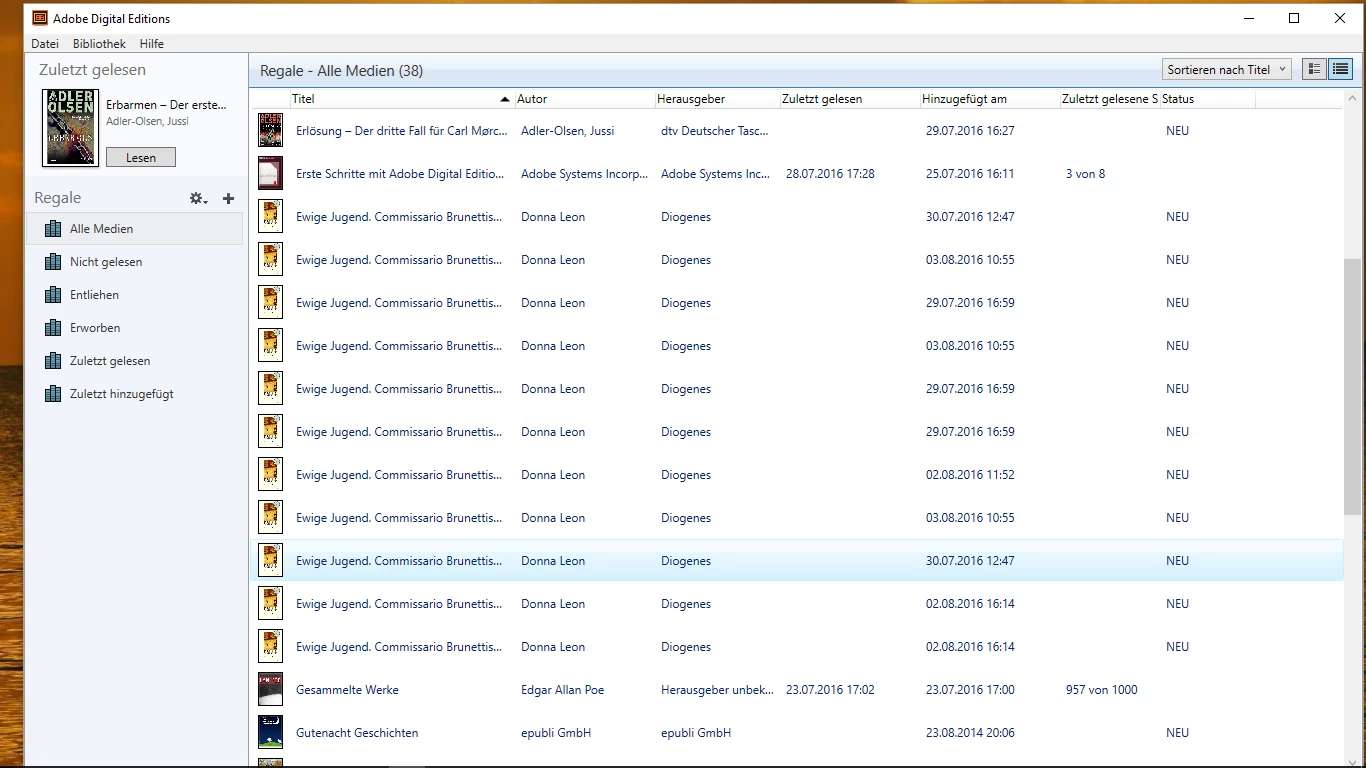The height and width of the screenshot is (768, 1366).
Task: Click publisher dtv Deutscher Tasc...
Action: coord(714,131)
